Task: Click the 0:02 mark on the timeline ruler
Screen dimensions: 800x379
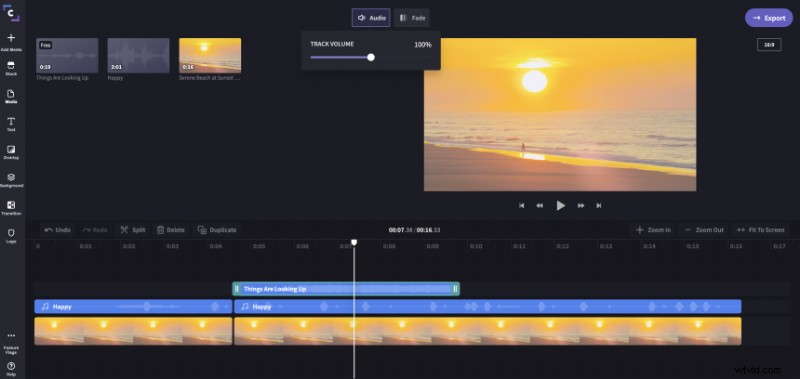Action: coord(129,246)
